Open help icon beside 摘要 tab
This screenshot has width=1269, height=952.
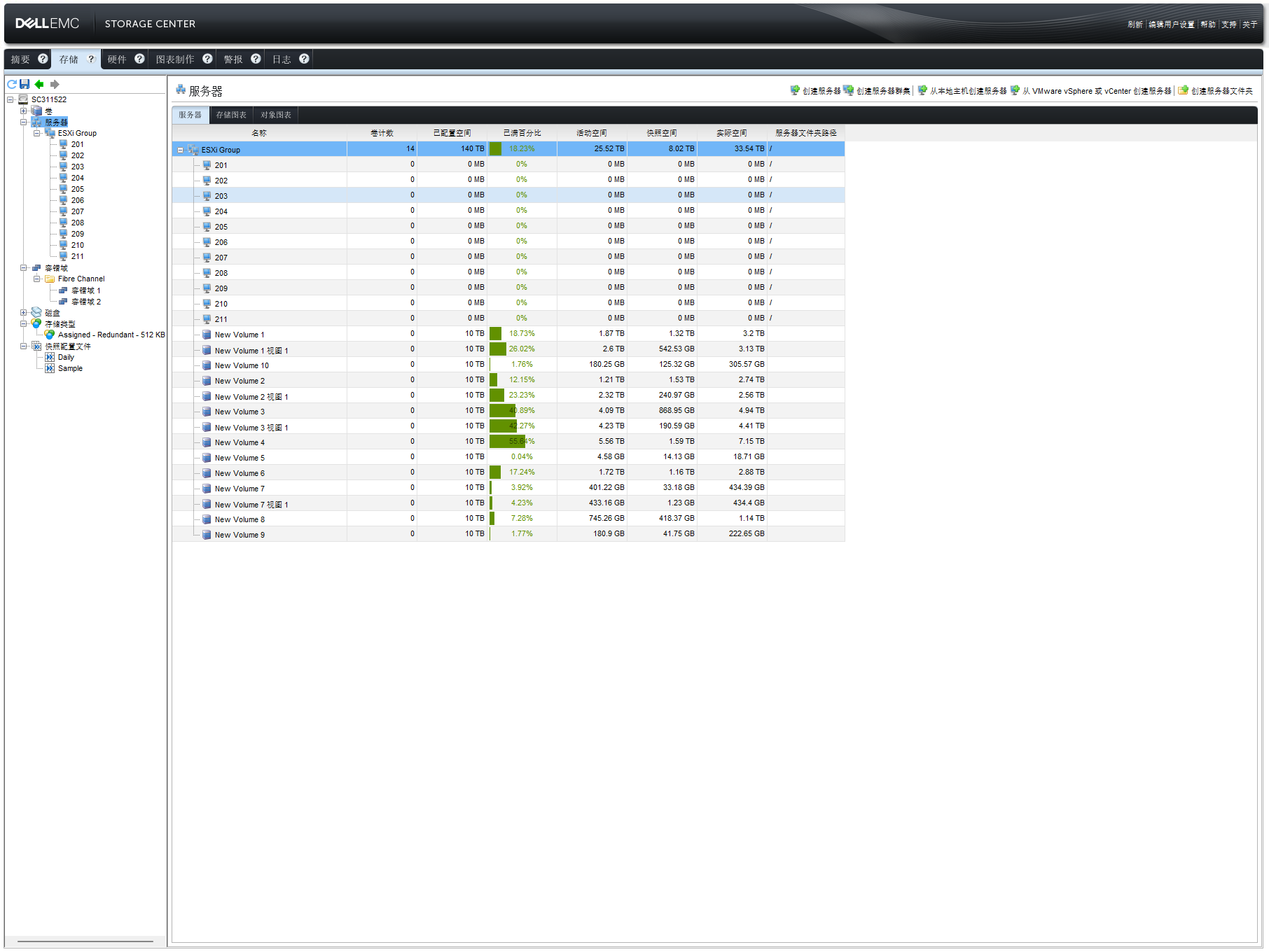point(43,59)
